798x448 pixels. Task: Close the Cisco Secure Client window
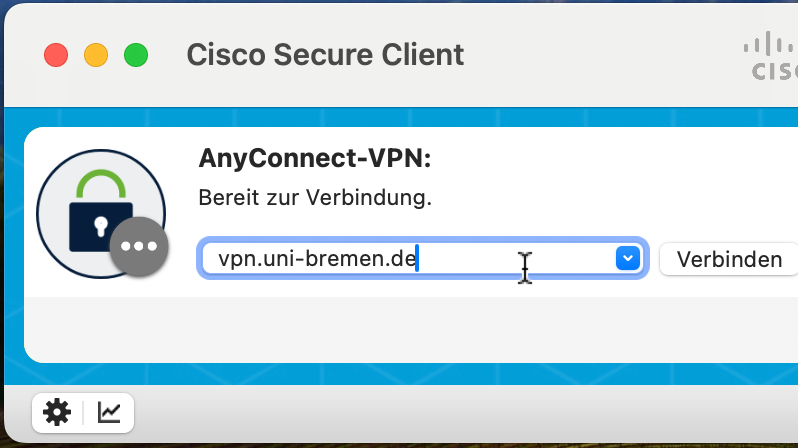(56, 55)
